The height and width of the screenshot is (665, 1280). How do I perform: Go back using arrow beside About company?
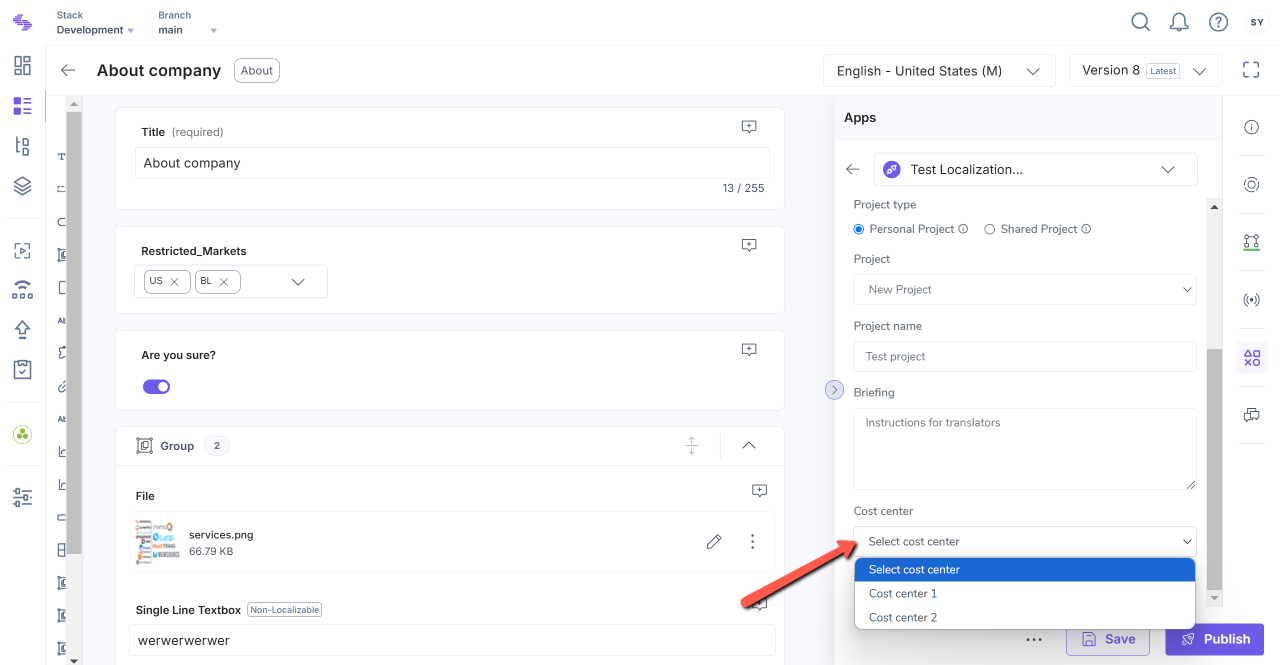click(x=68, y=70)
